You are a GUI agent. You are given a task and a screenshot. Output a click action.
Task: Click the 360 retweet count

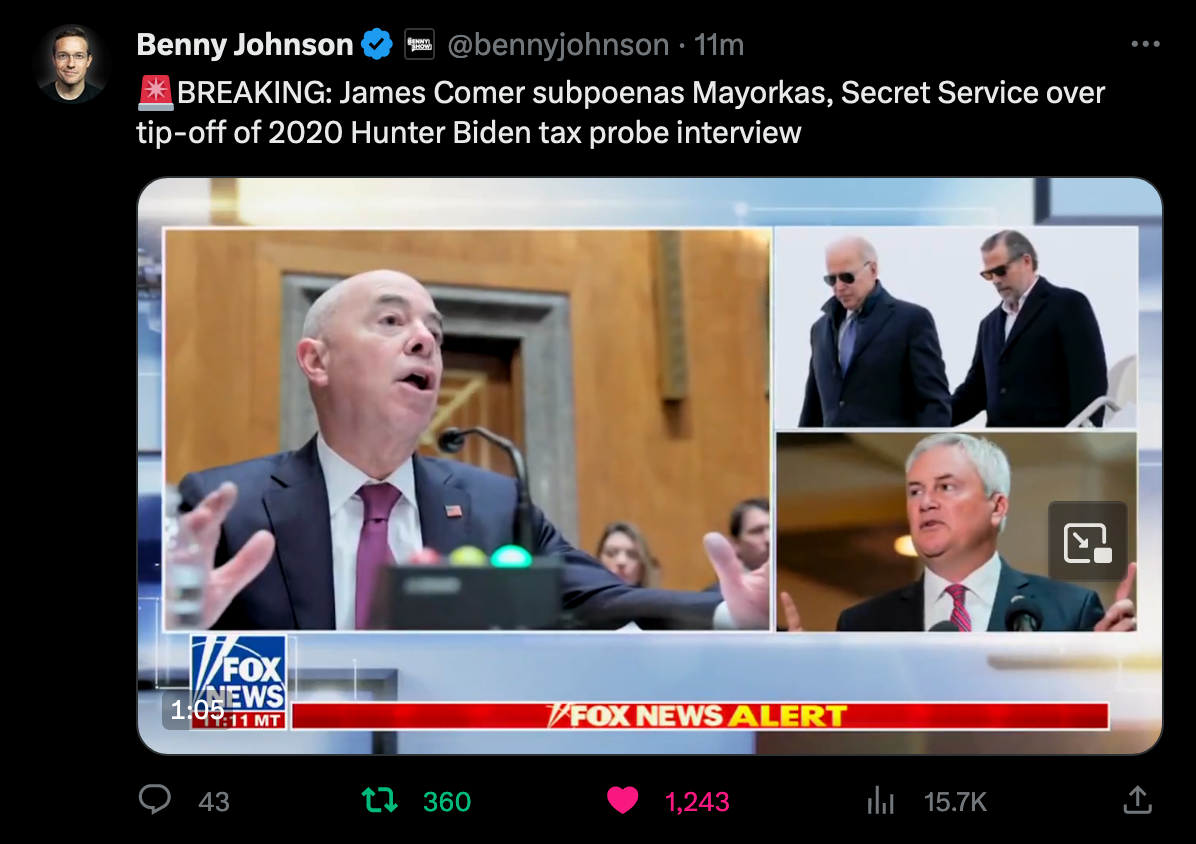click(x=447, y=801)
